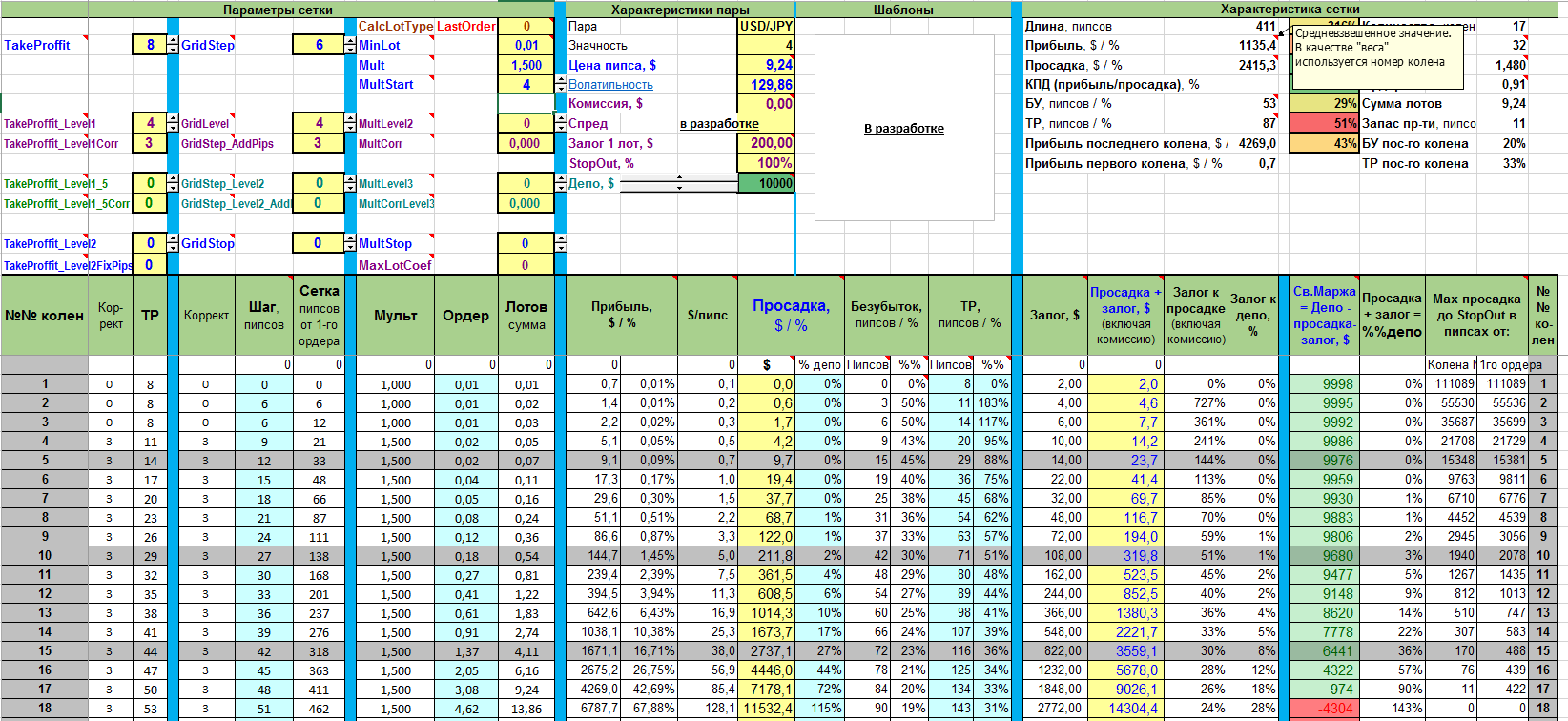Screen dimensions: 1568x721
Task: Click the red free margin cell -4304
Action: [x=1324, y=709]
